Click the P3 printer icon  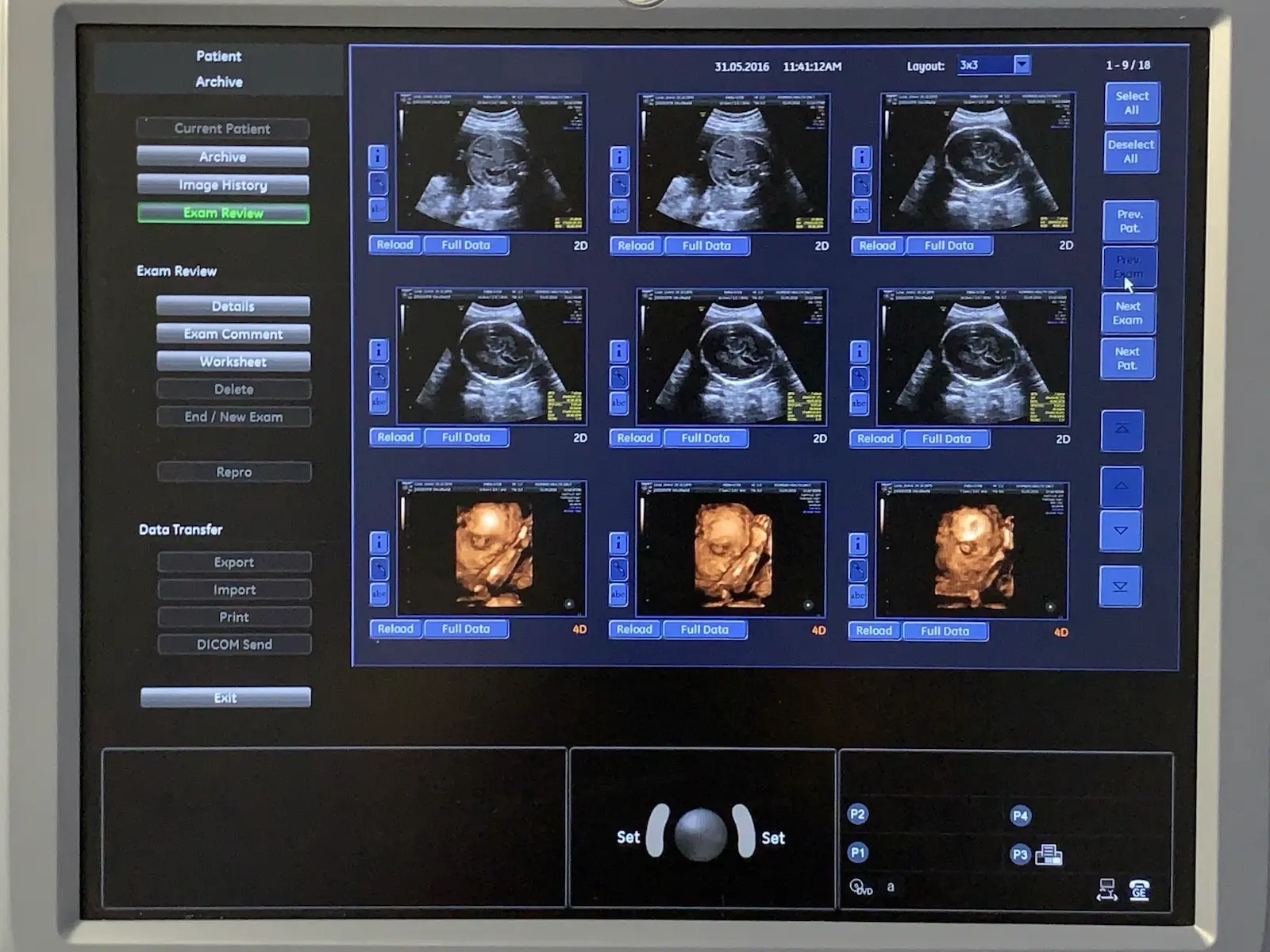1049,854
